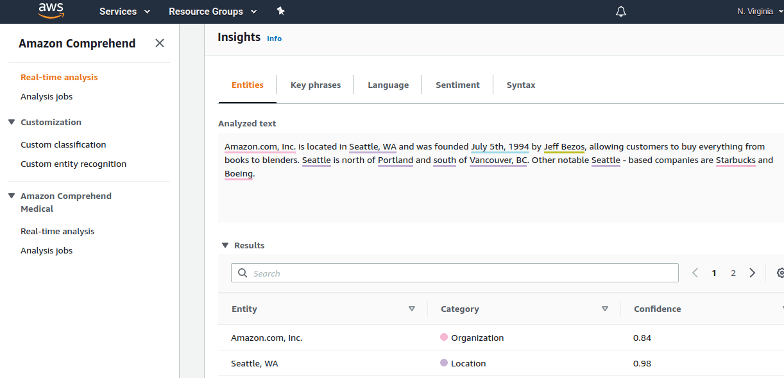The image size is (784, 378).
Task: Click the Entity column header
Action: pyautogui.click(x=244, y=309)
